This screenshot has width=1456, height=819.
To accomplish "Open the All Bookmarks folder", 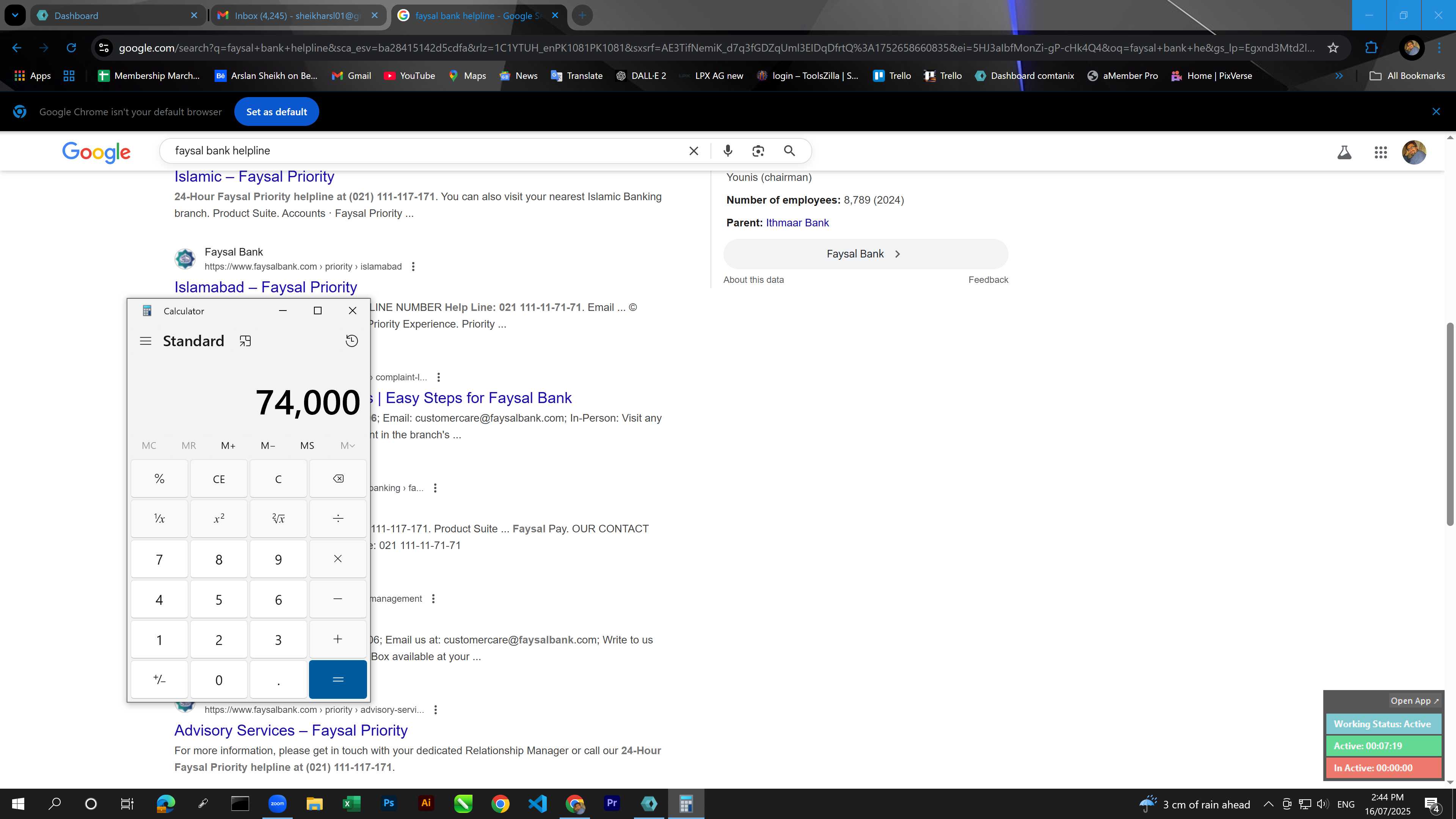I will (1407, 76).
